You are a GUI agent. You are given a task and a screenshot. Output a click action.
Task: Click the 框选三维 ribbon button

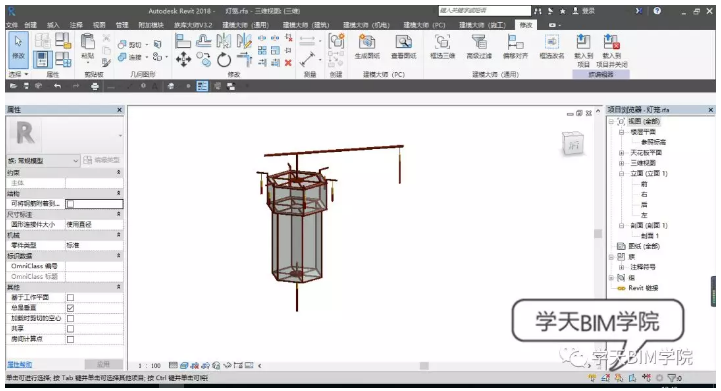pos(442,47)
